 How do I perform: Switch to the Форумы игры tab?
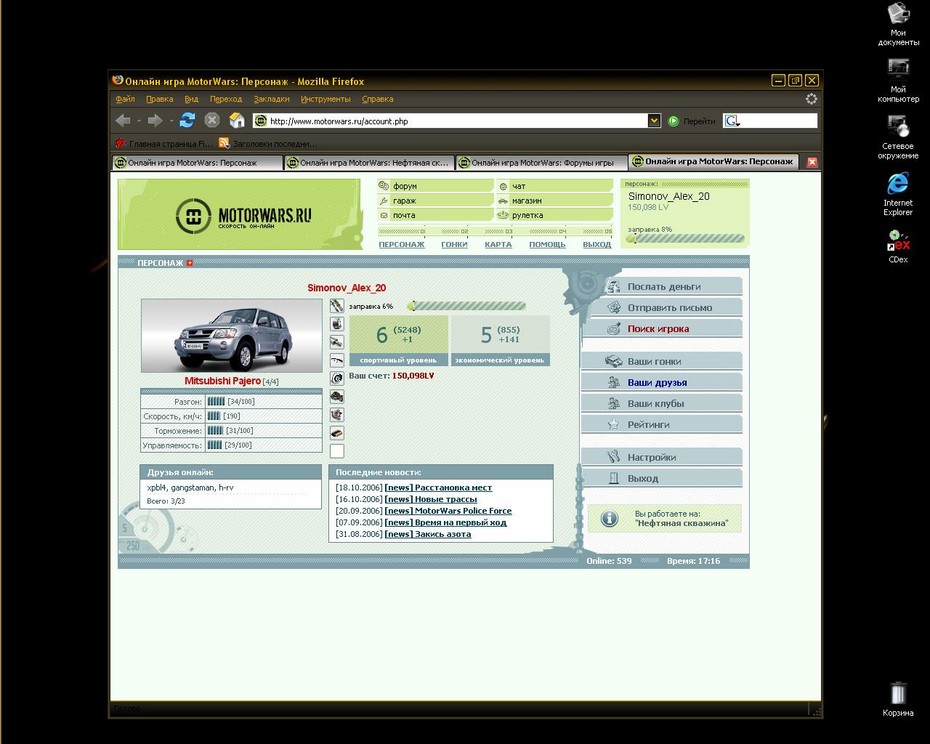(542, 163)
